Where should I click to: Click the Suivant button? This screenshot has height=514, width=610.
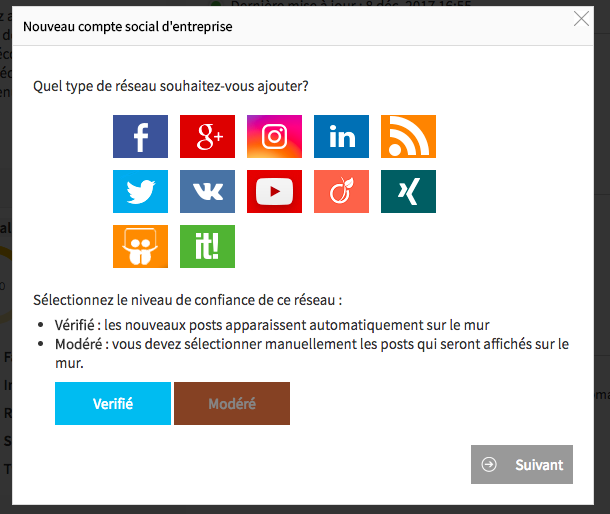(522, 465)
